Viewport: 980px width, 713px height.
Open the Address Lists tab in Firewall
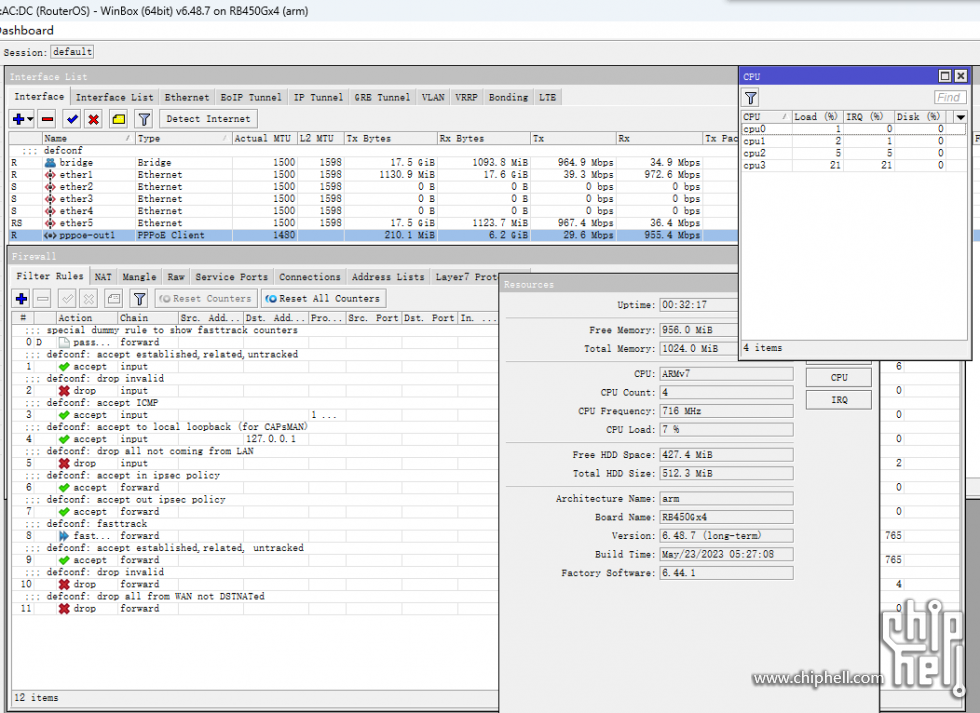click(x=388, y=277)
